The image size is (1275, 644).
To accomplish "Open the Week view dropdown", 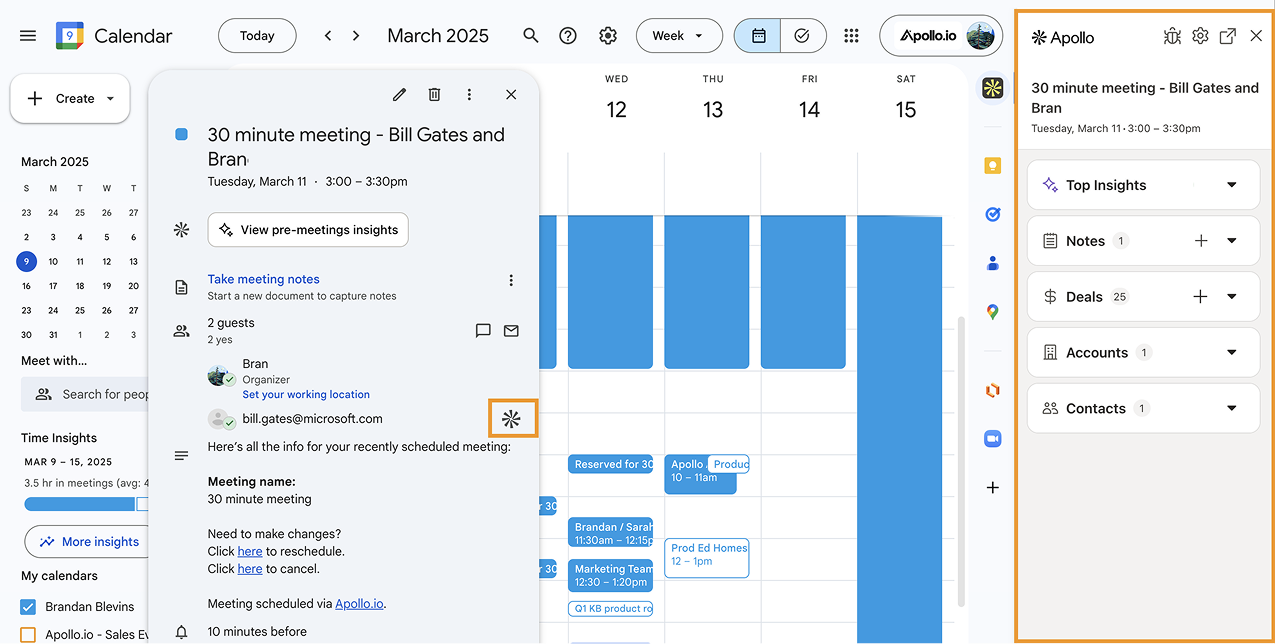I will tap(679, 36).
